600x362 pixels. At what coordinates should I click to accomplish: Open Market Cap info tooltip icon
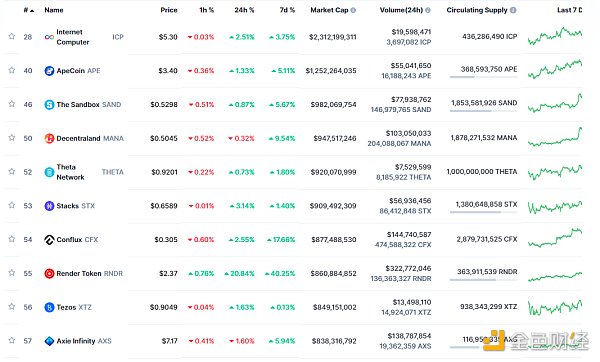pos(353,10)
